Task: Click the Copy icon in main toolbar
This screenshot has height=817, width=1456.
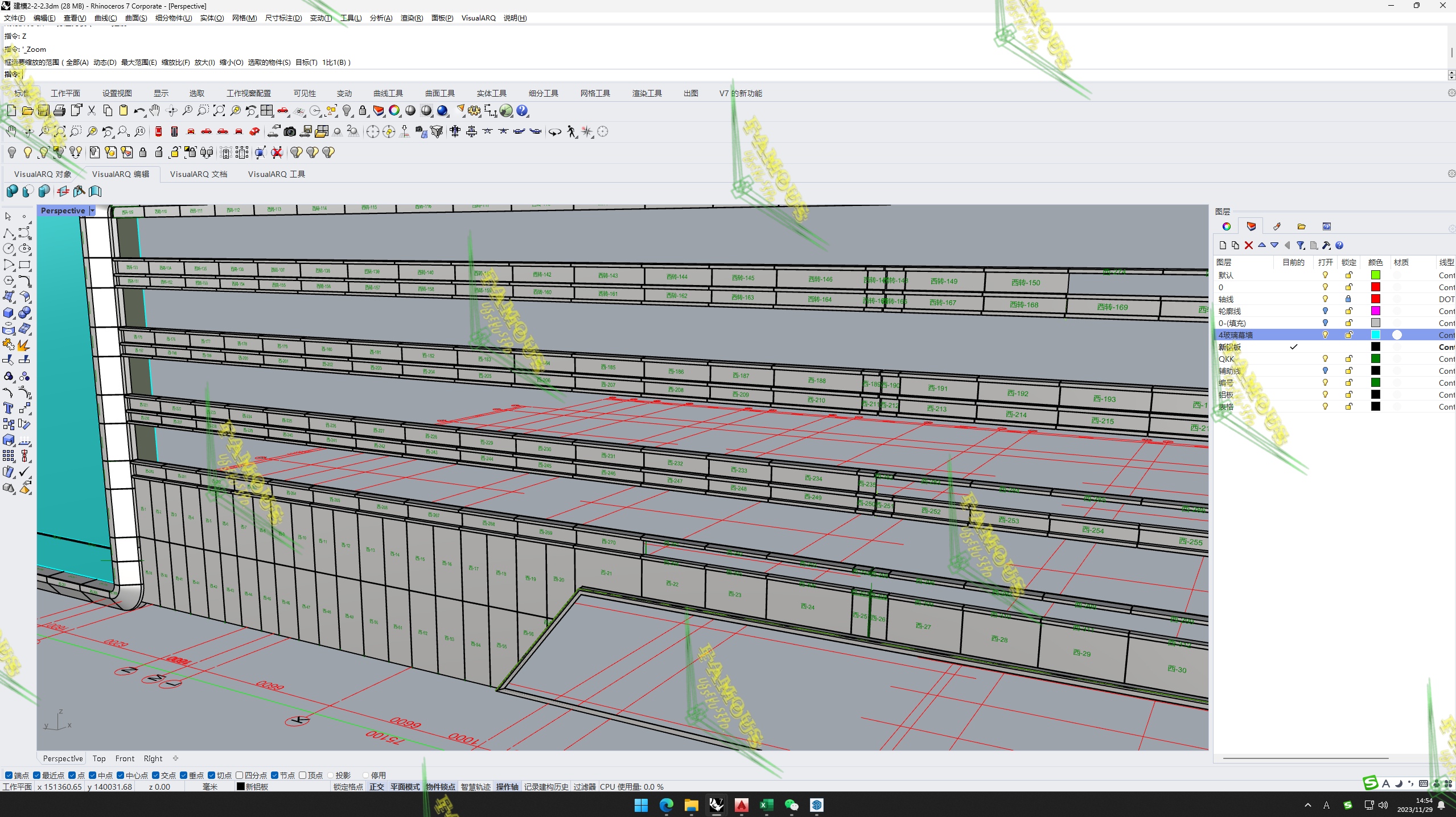Action: pyautogui.click(x=108, y=110)
